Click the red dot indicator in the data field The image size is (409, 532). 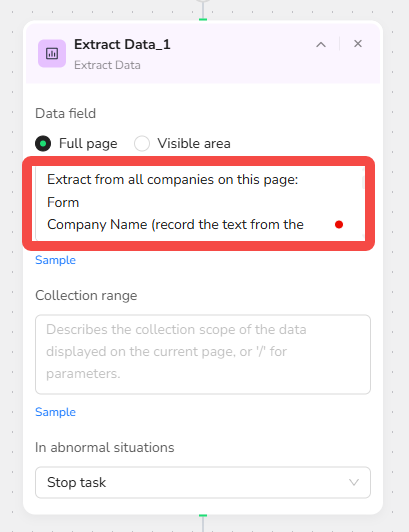(339, 225)
